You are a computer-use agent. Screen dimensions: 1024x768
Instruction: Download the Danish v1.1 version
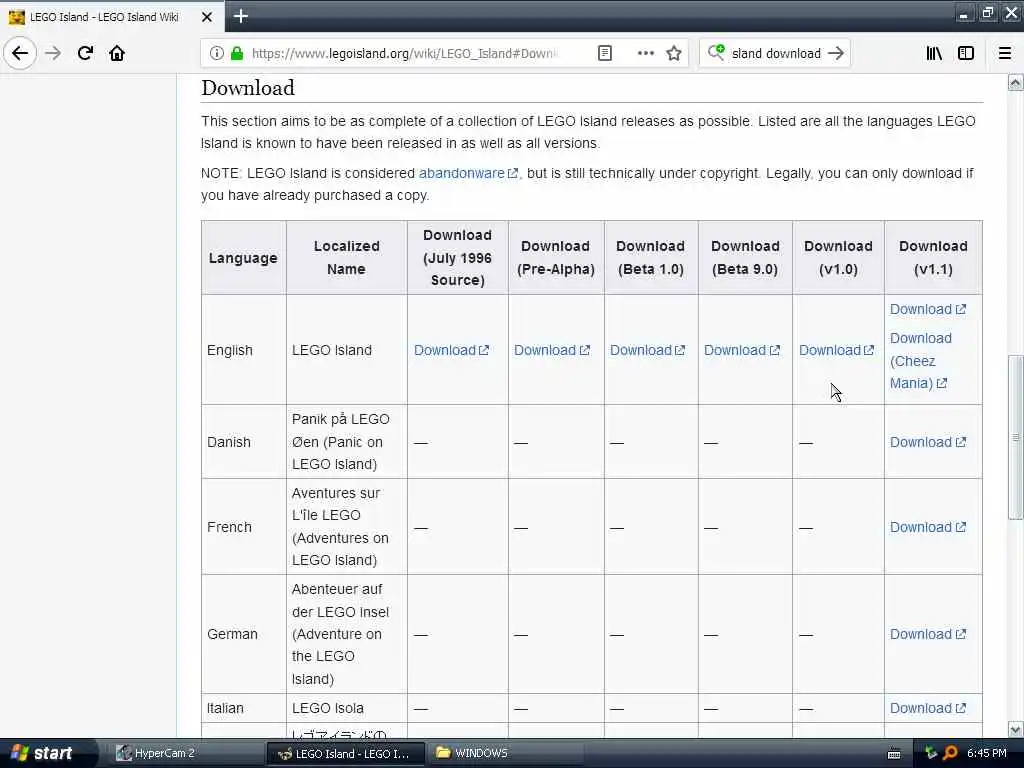coord(928,442)
